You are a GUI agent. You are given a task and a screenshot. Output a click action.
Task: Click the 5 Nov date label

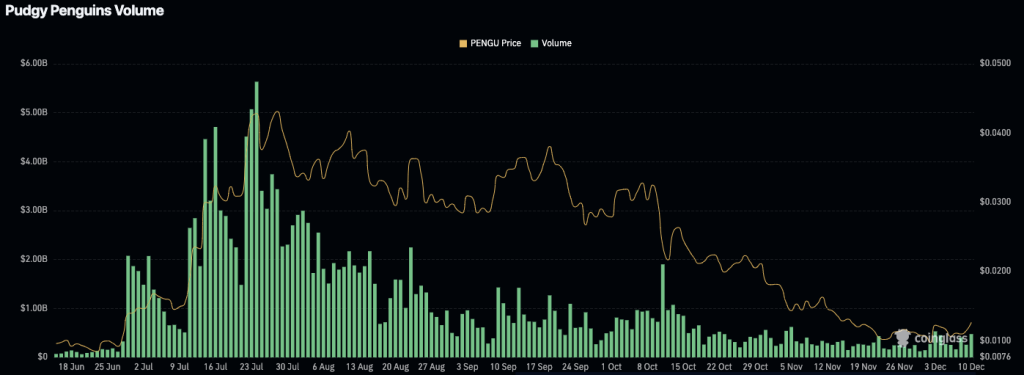(792, 367)
